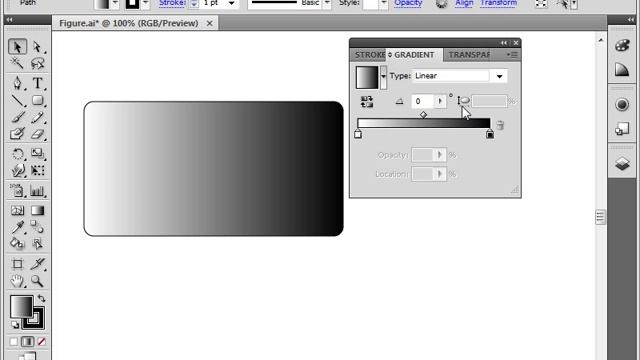Set paint mode to Gradient

click(27, 341)
